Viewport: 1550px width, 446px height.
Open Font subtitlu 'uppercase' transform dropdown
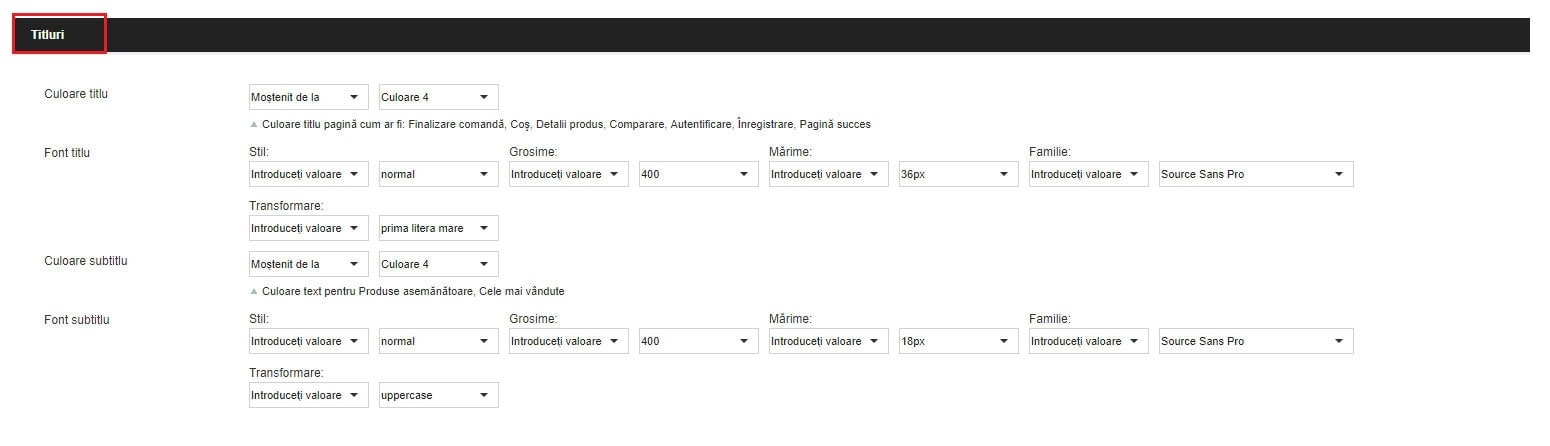click(x=438, y=395)
